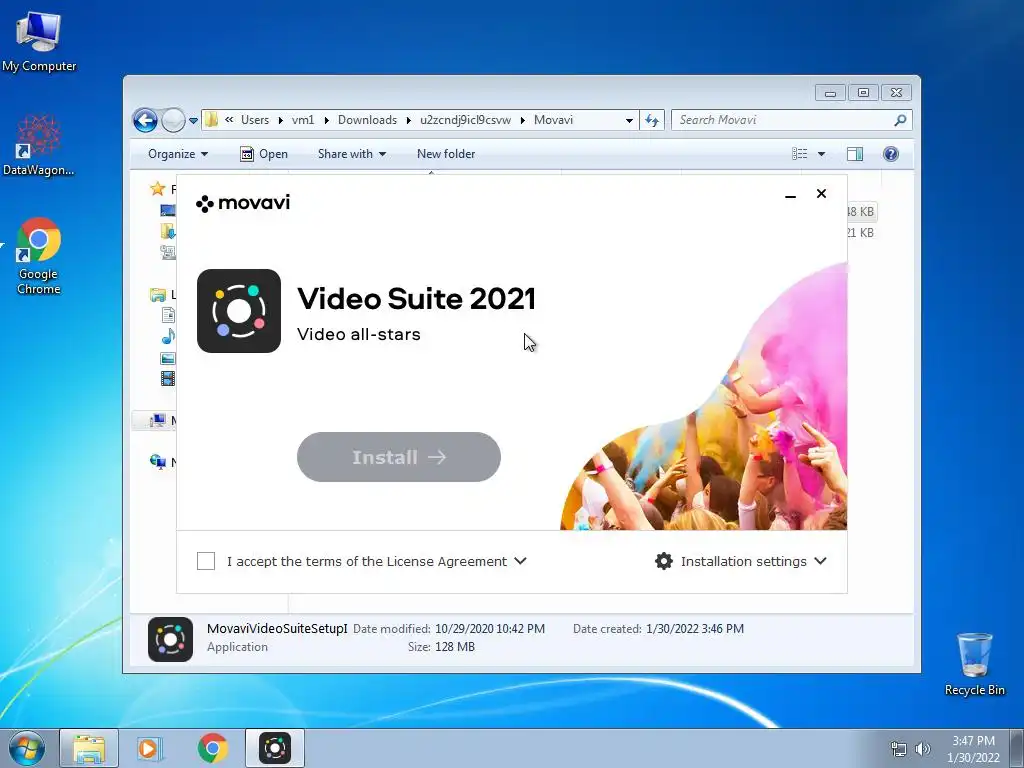Select the Videos library icon
This screenshot has width=1024, height=768.
(x=168, y=379)
